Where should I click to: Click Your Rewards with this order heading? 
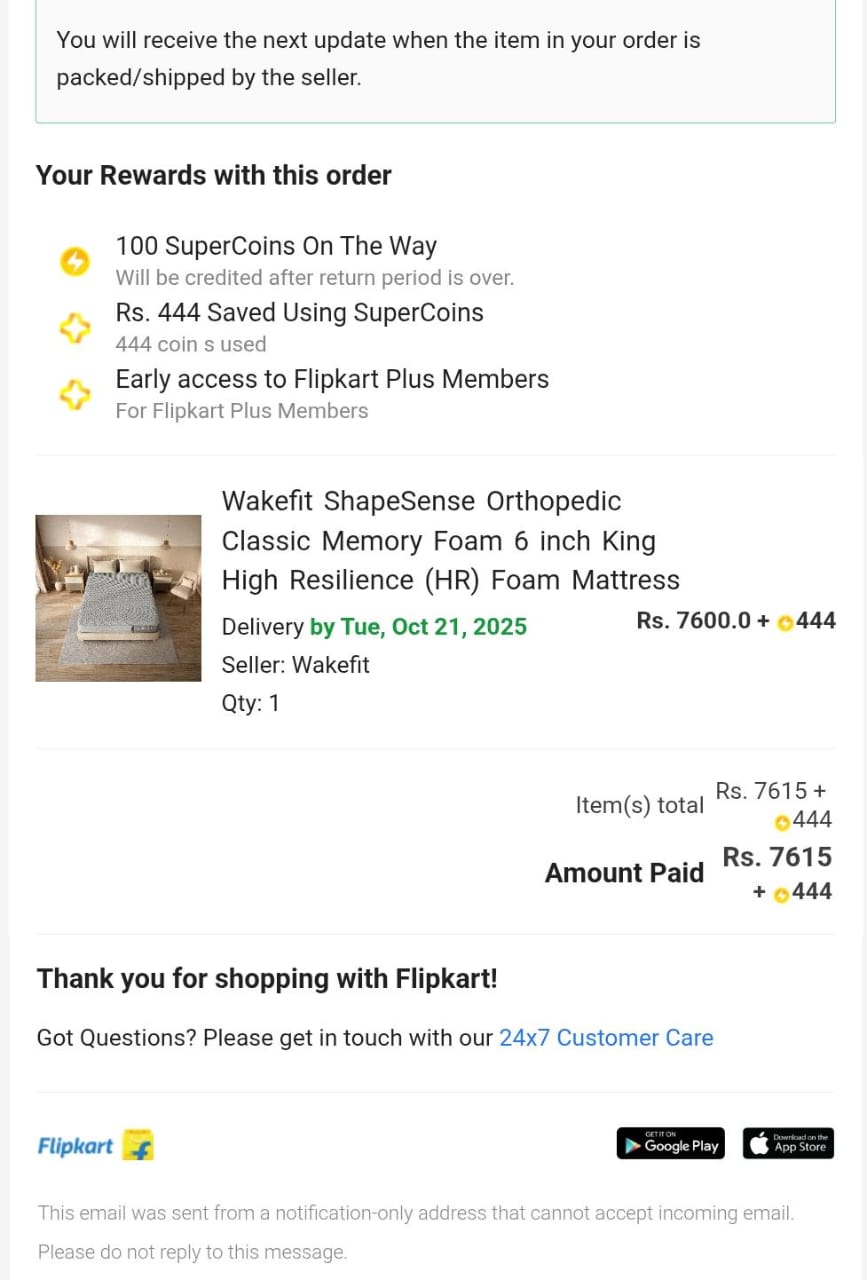click(x=213, y=175)
